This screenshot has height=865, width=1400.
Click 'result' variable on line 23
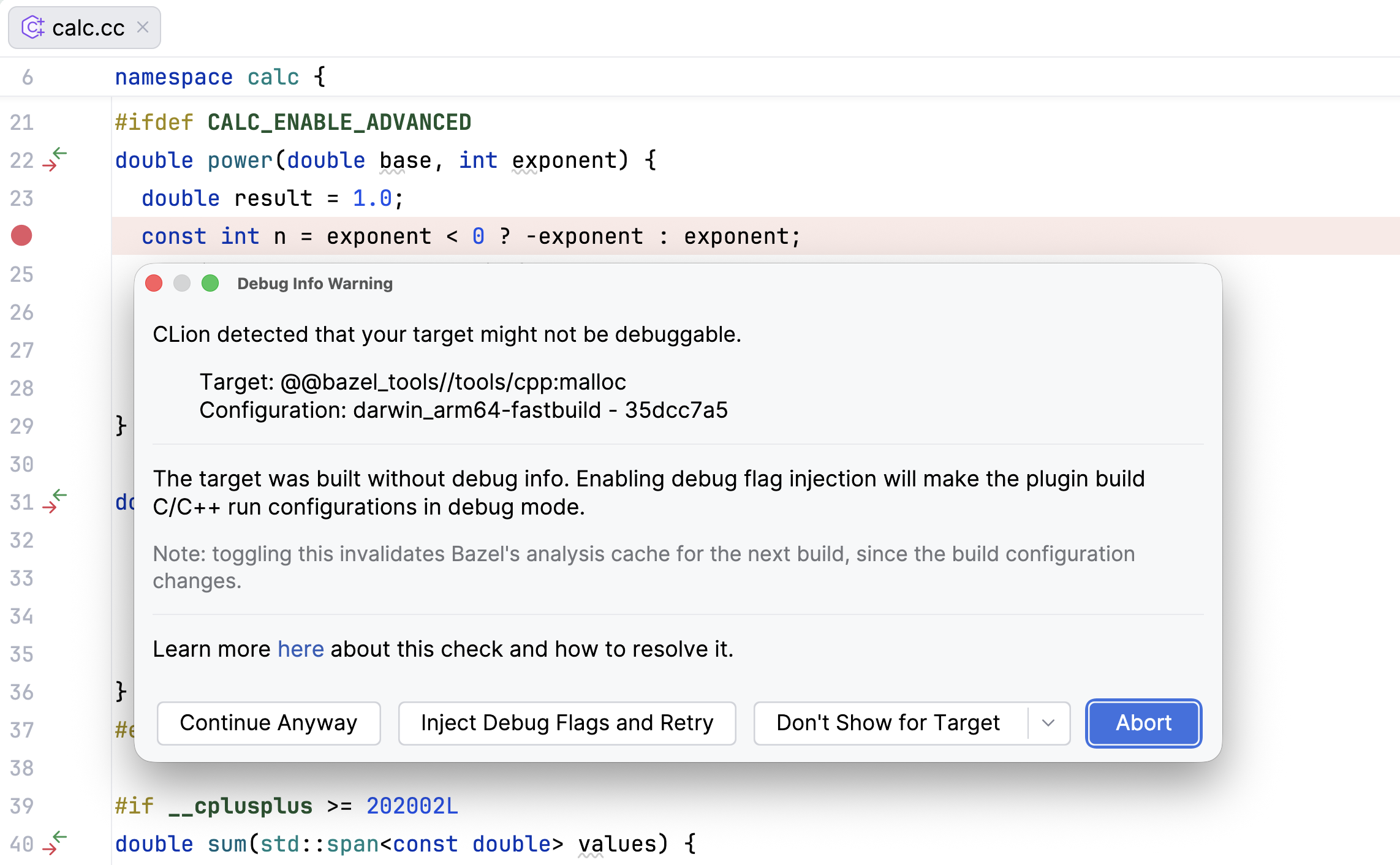click(x=273, y=198)
